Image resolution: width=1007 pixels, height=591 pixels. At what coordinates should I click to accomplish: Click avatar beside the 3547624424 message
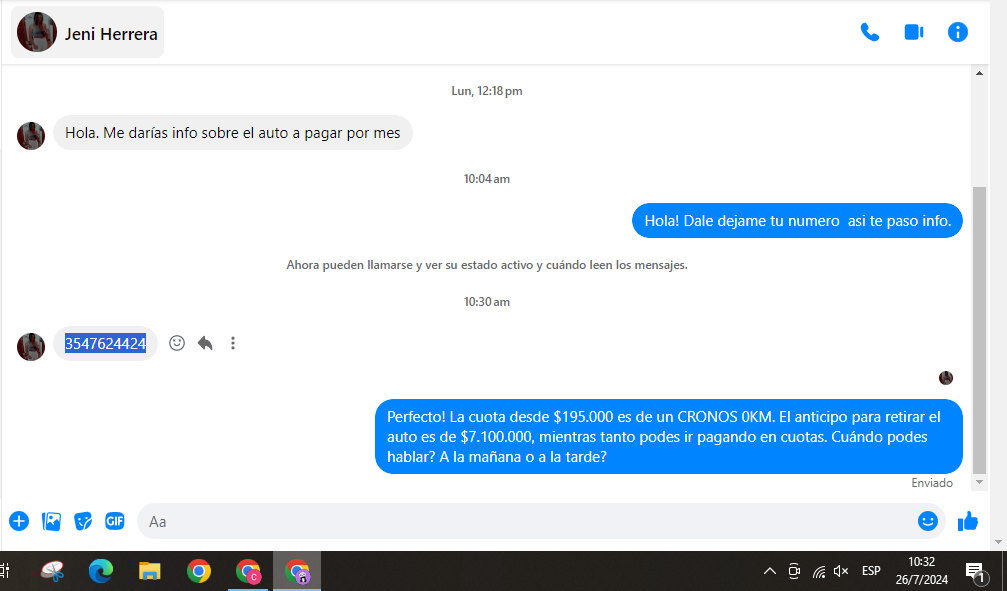click(31, 347)
